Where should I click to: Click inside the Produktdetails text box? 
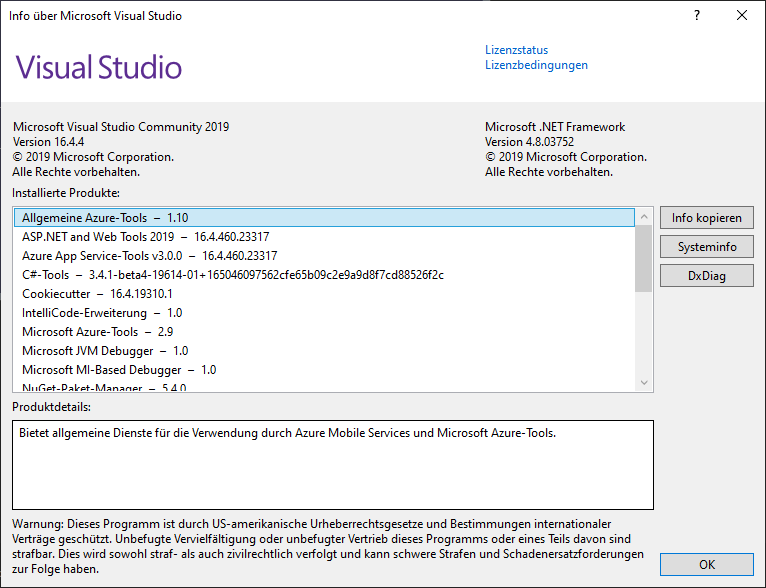[x=333, y=464]
